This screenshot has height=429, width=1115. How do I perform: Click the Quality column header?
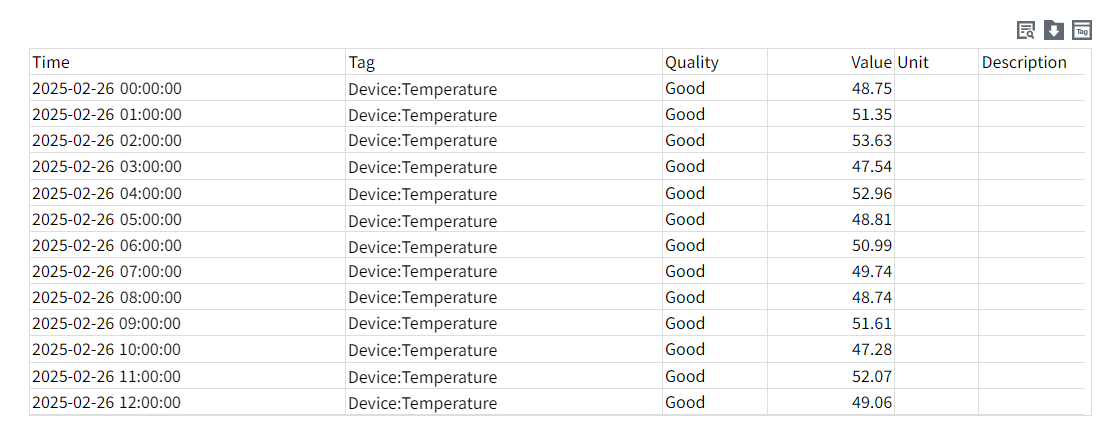pos(692,62)
